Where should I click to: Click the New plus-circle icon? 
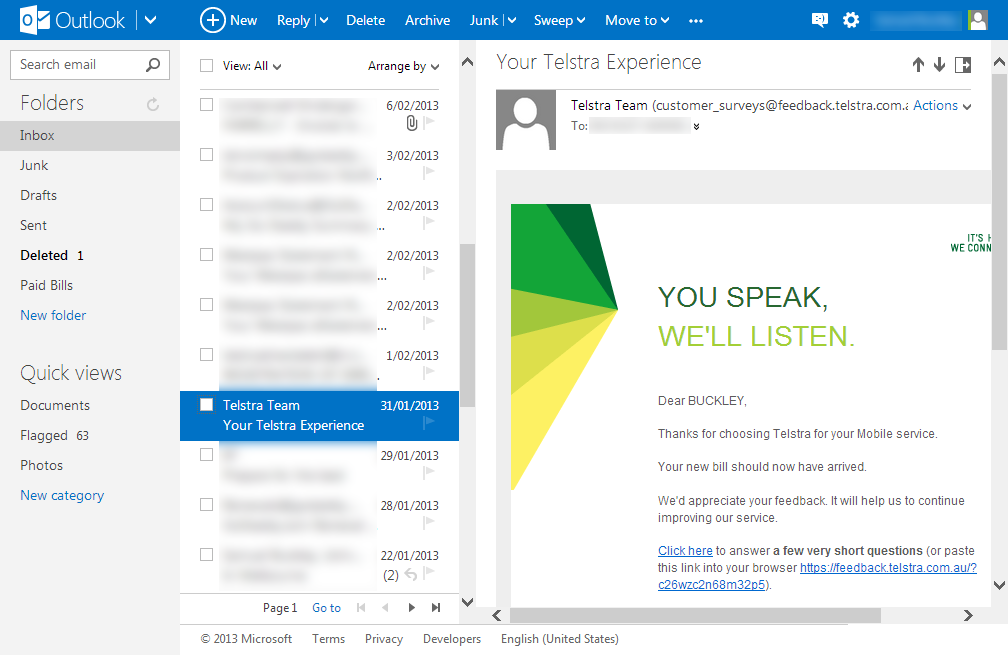[212, 20]
